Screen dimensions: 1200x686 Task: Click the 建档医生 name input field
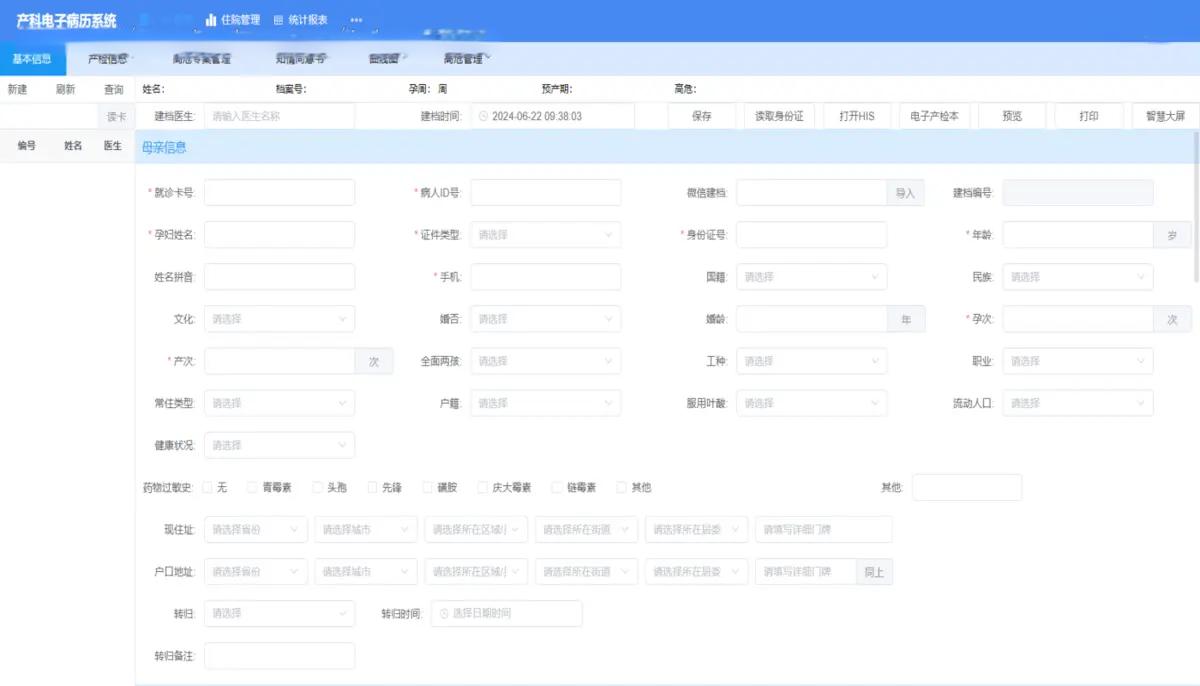pyautogui.click(x=279, y=116)
